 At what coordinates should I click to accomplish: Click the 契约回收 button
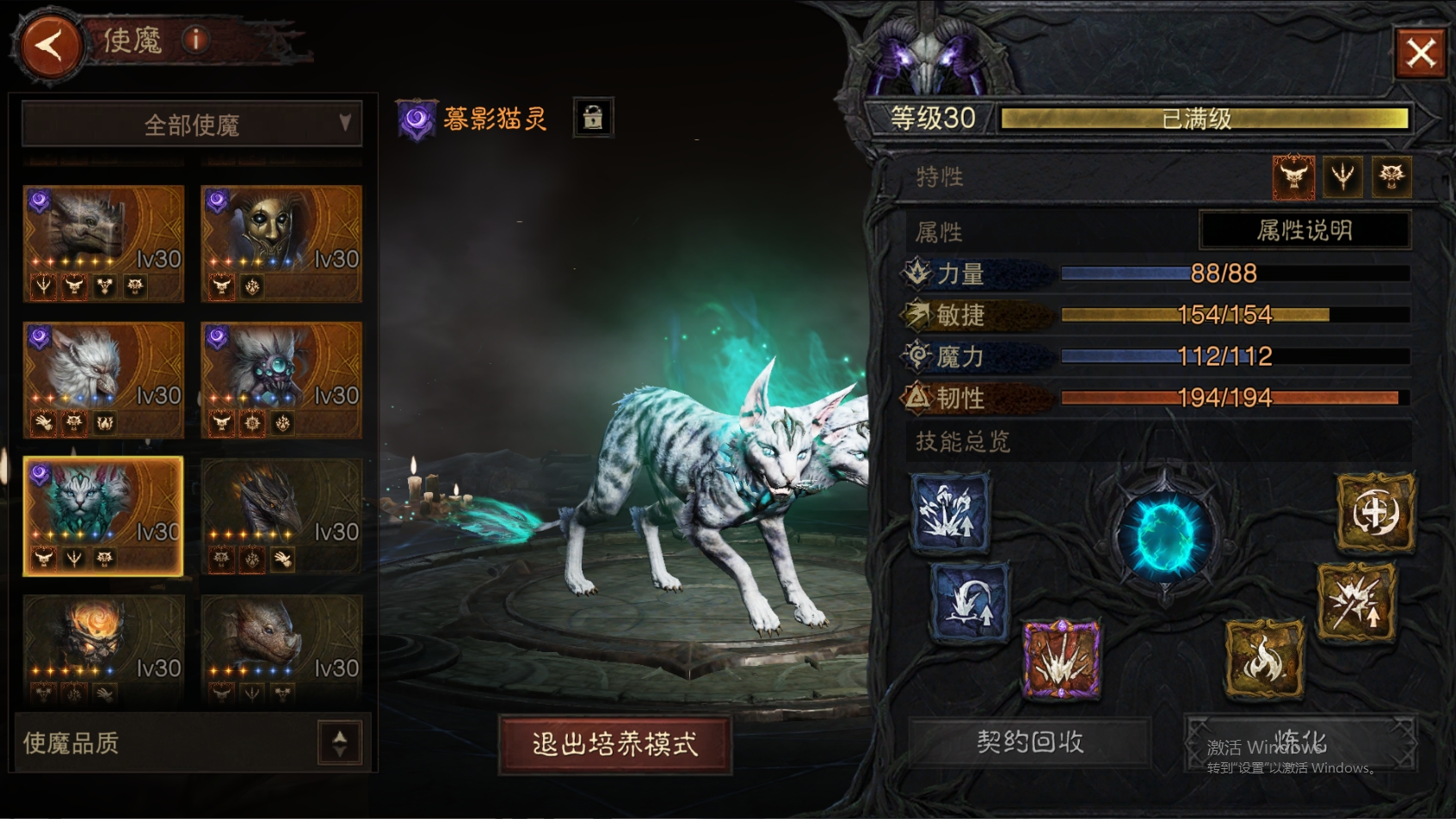pyautogui.click(x=1030, y=742)
